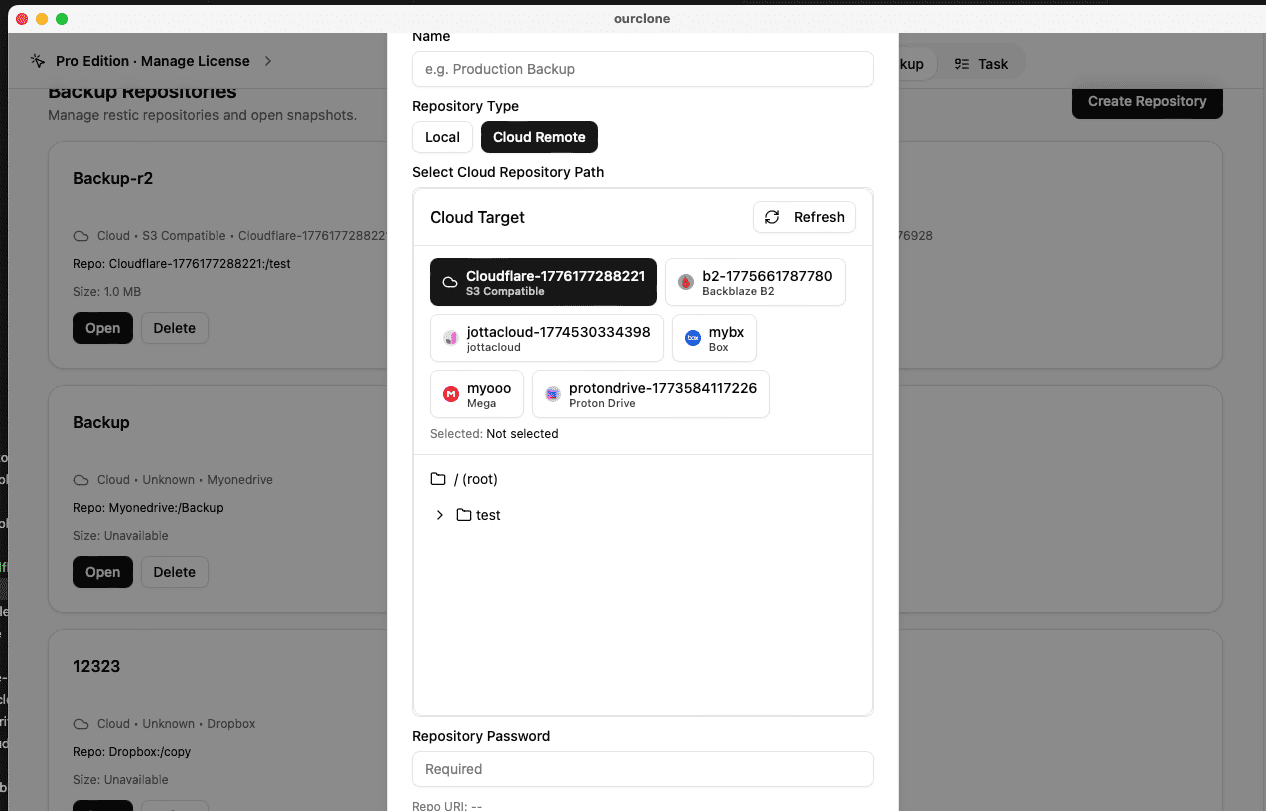
Task: Expand the Pro Edition license menu
Action: pyautogui.click(x=155, y=60)
